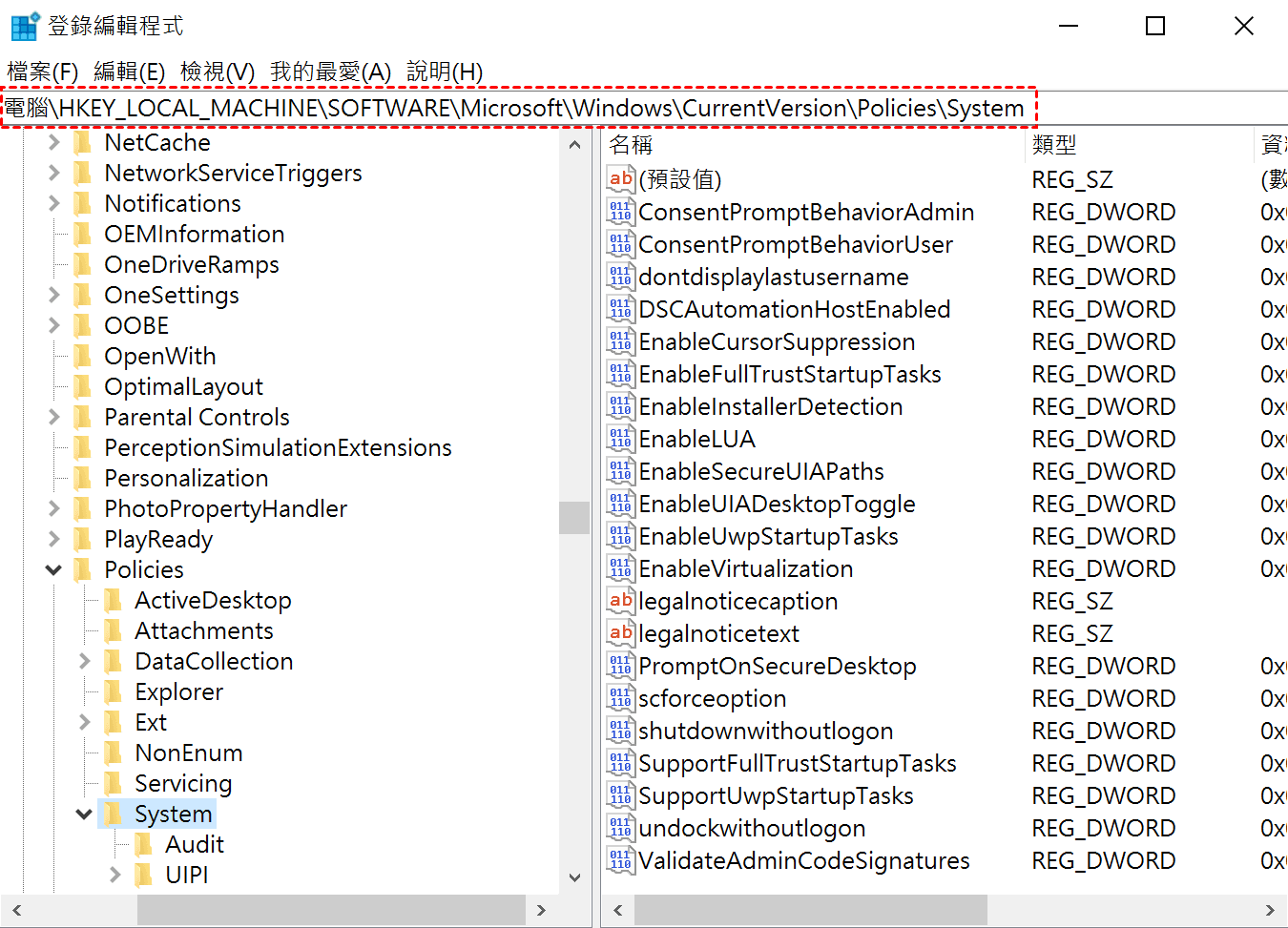Expand the NetCache key
The height and width of the screenshot is (928, 1288).
click(54, 143)
